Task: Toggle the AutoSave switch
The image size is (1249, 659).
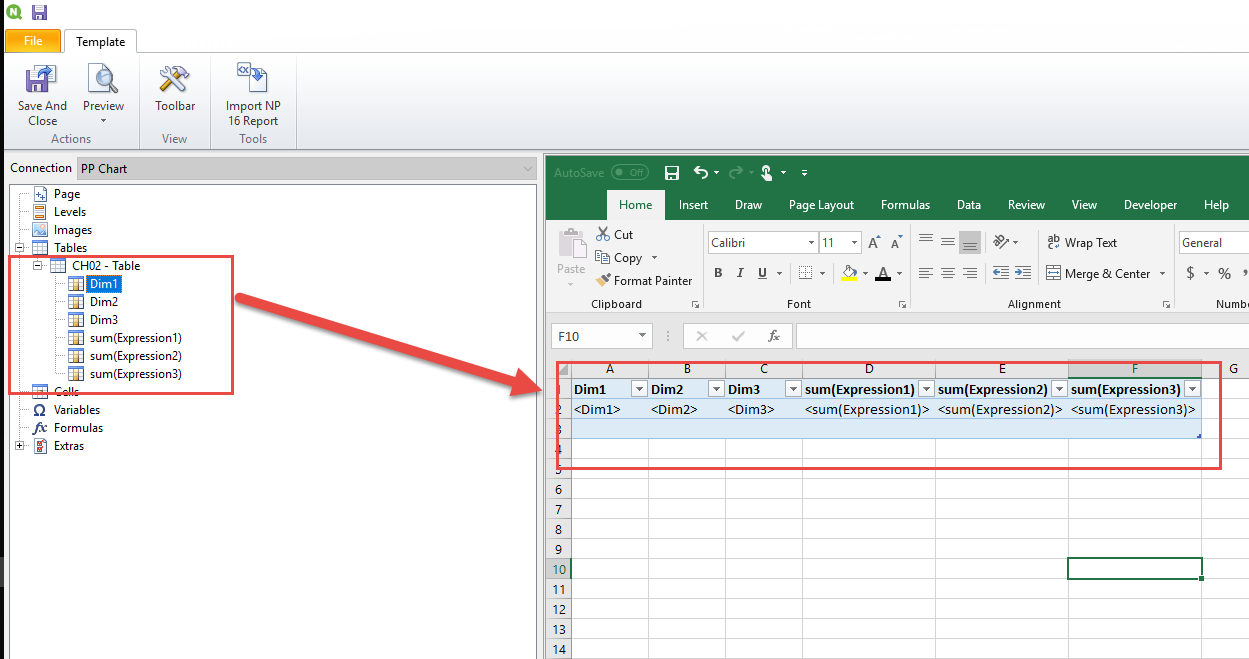Action: point(628,171)
